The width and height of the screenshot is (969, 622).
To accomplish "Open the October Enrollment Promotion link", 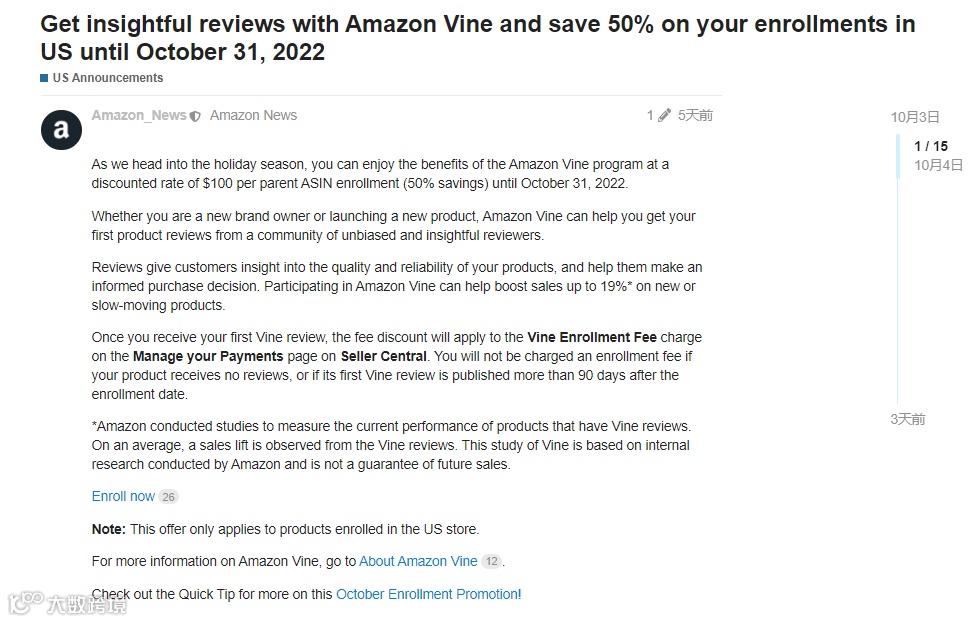I will click(427, 594).
